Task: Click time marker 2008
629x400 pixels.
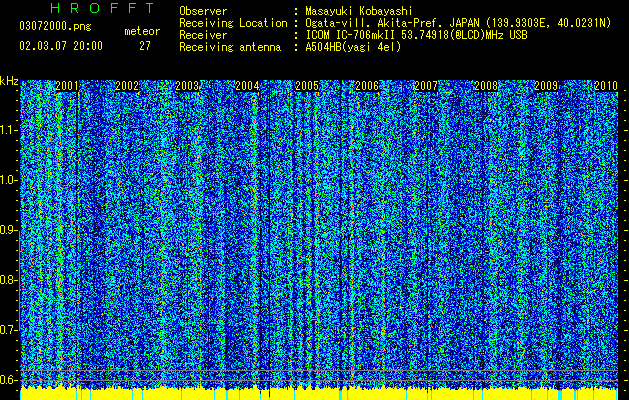Action: click(486, 86)
